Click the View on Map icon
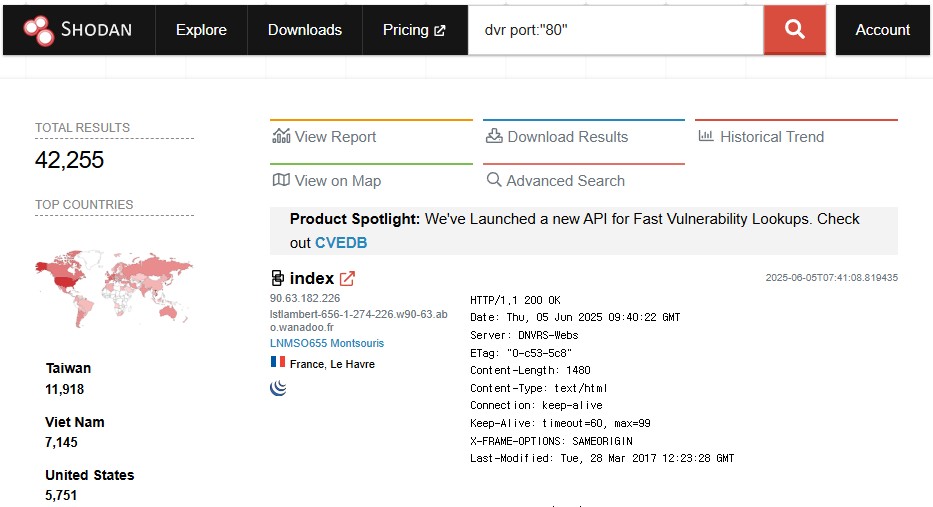The image size is (933, 507). tap(281, 180)
